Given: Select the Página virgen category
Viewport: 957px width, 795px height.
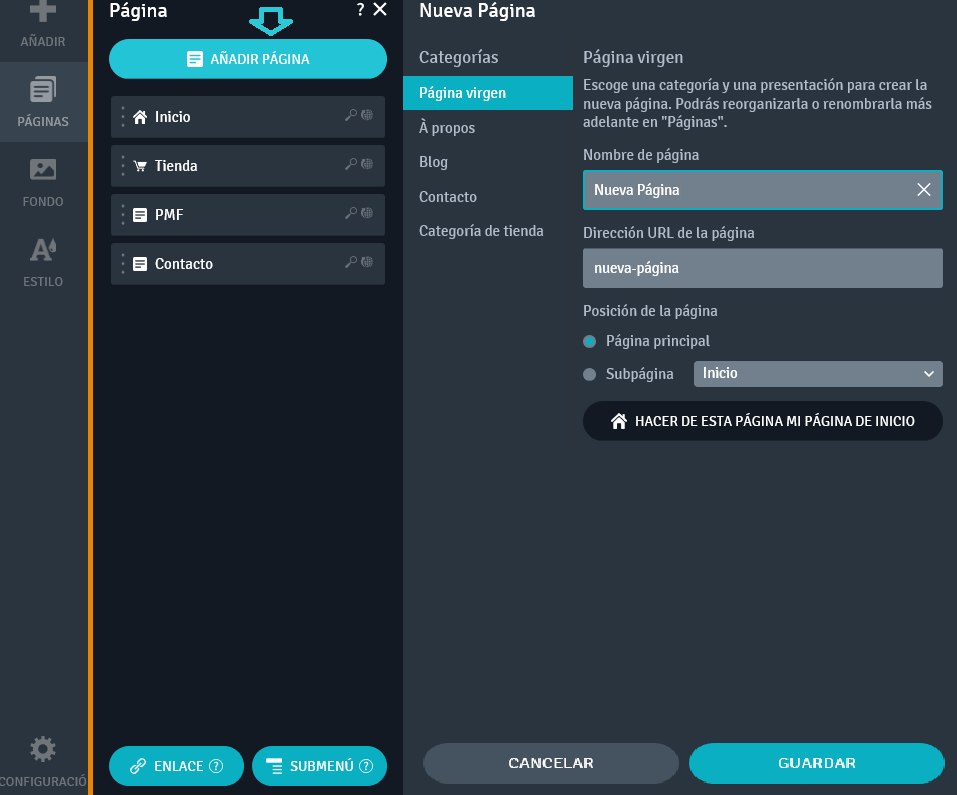Looking at the screenshot, I should pyautogui.click(x=488, y=93).
